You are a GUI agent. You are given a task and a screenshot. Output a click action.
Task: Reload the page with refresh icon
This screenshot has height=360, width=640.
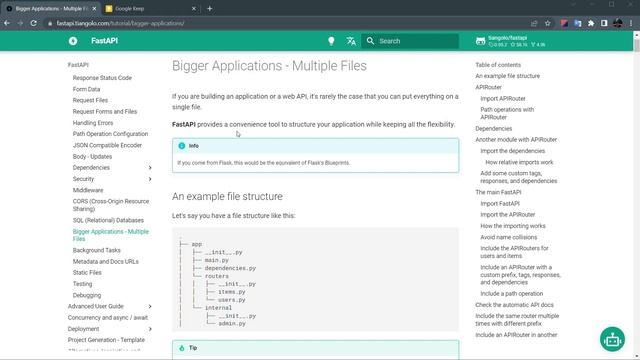[33, 23]
